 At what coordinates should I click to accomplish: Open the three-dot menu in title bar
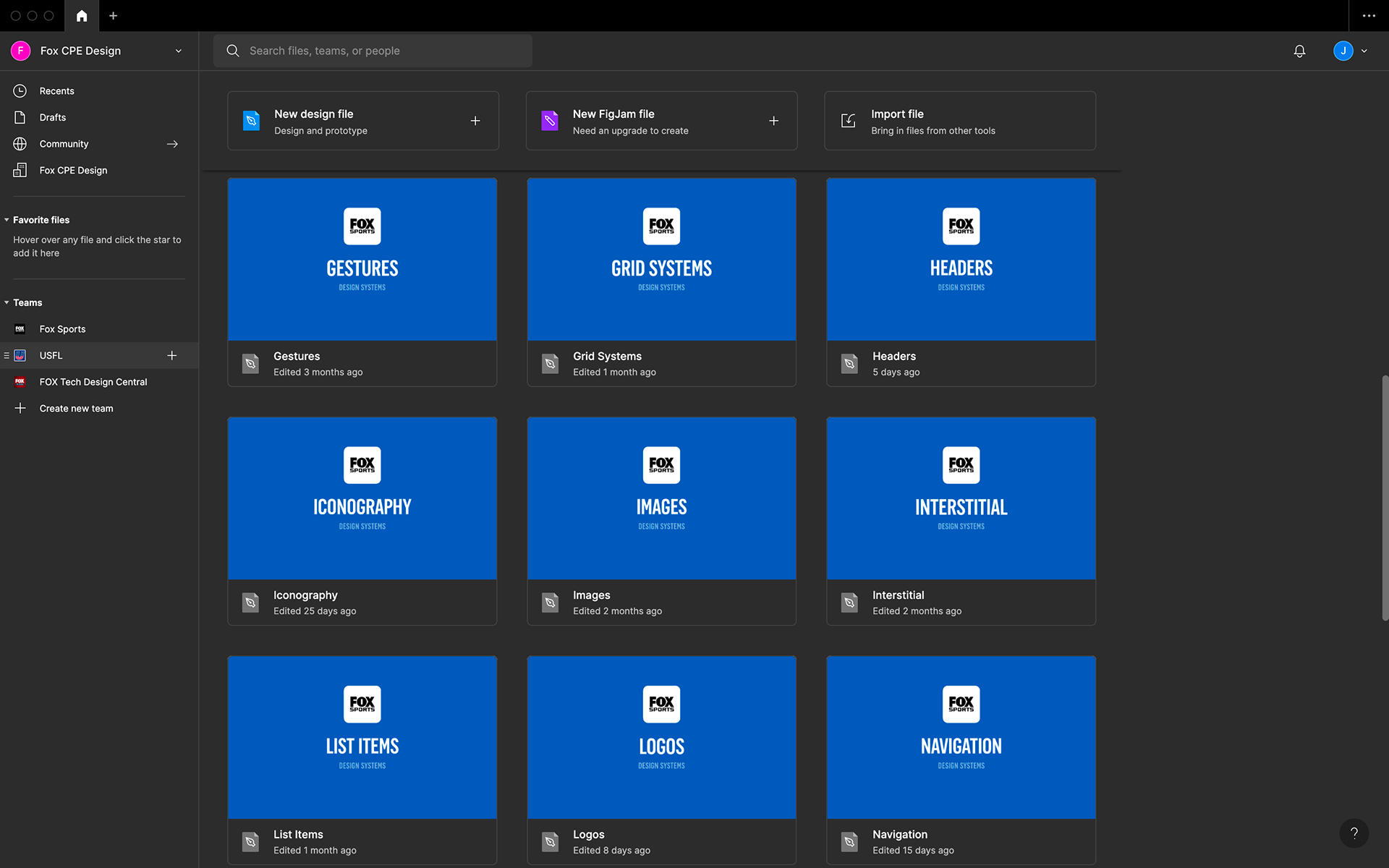pos(1369,16)
